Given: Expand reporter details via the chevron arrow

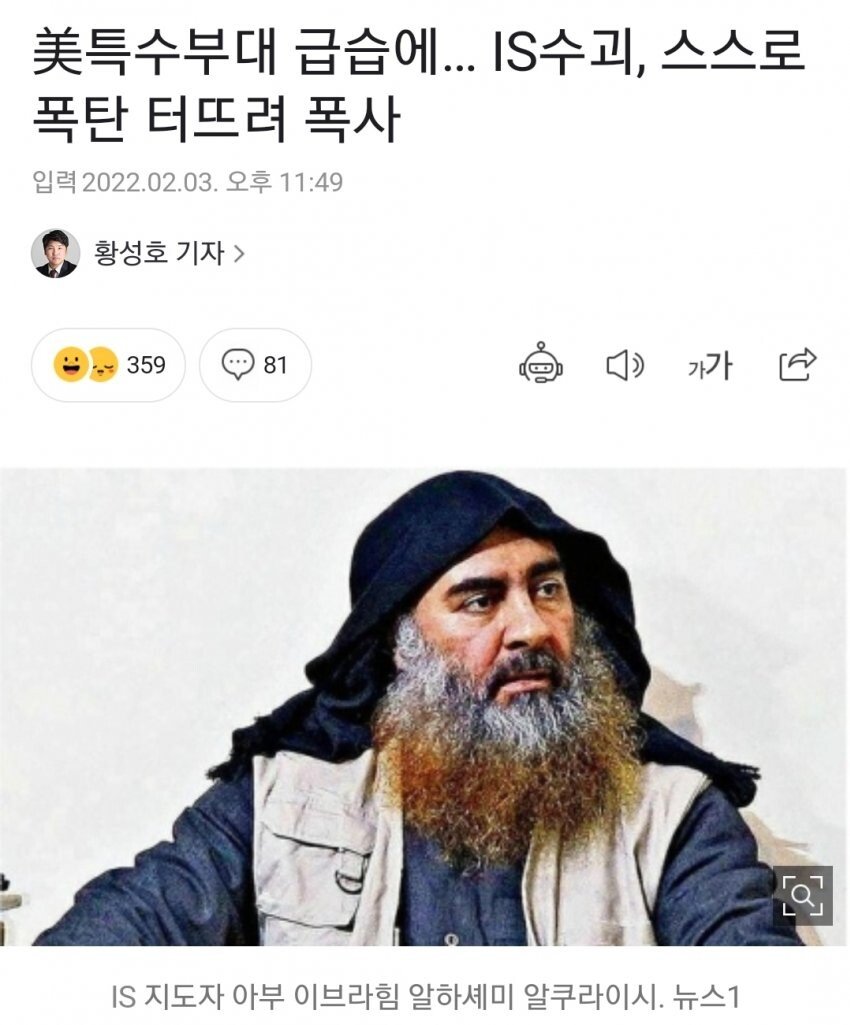Looking at the screenshot, I should click(239, 254).
